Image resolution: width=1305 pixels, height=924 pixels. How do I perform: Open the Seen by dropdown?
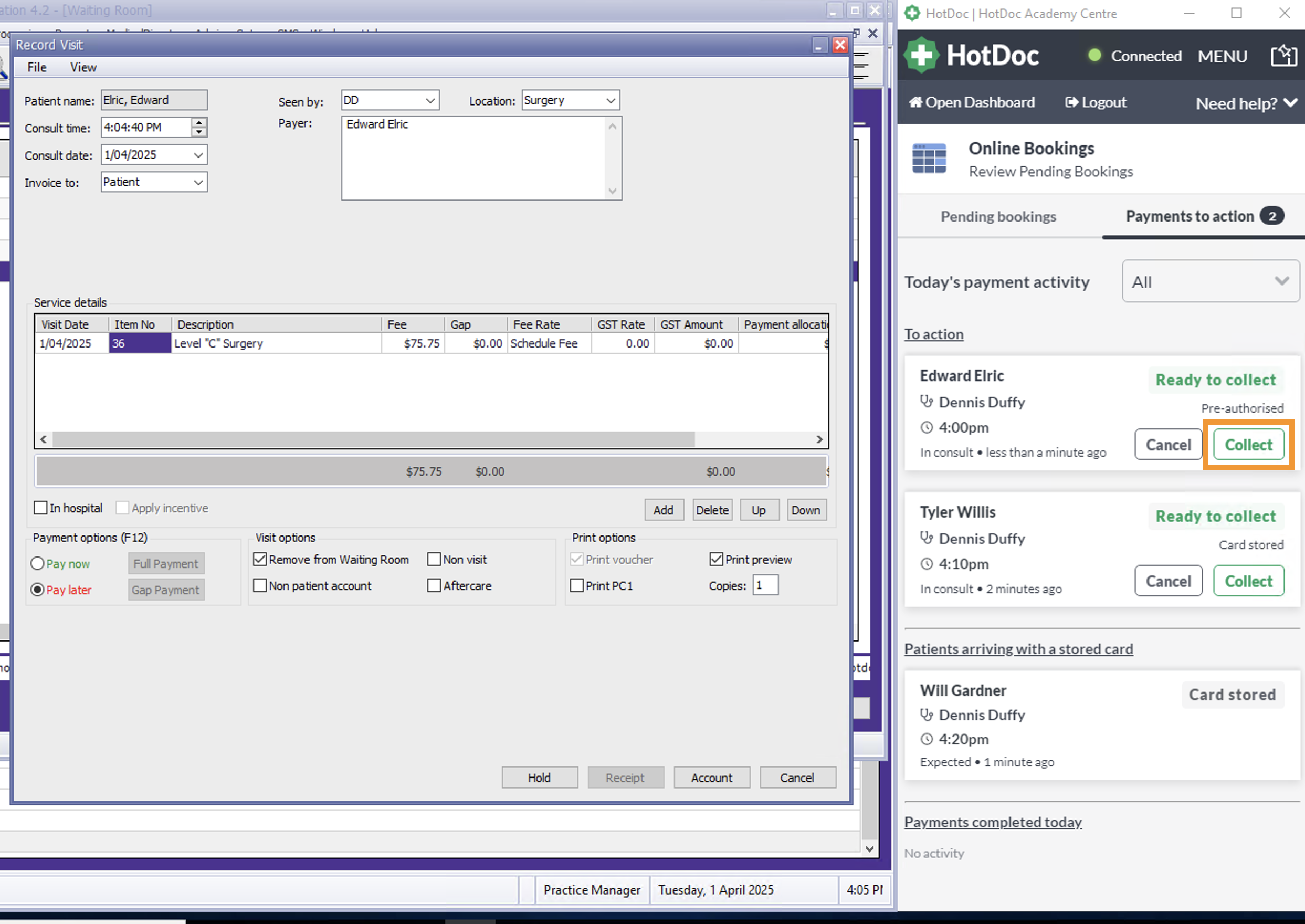coord(430,101)
